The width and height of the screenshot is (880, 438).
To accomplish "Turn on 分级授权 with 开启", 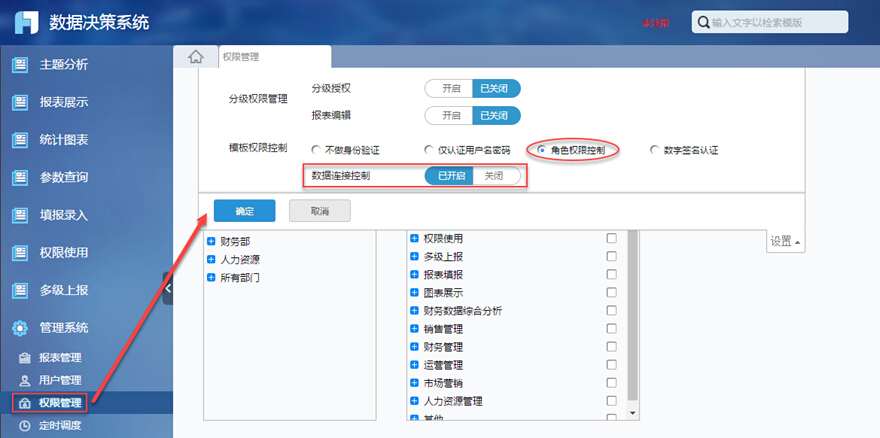I will click(x=450, y=88).
